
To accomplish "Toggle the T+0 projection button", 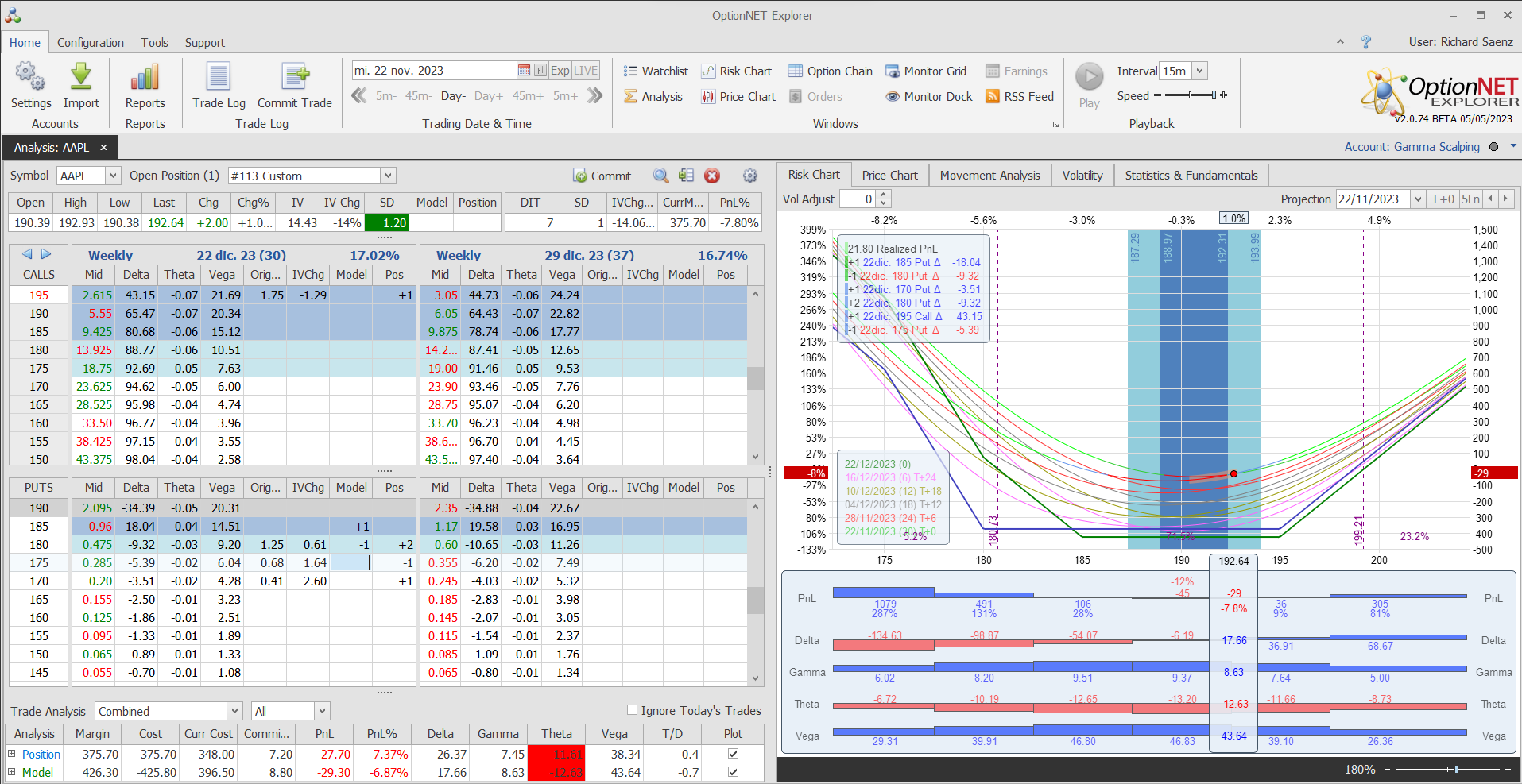I will [1443, 199].
